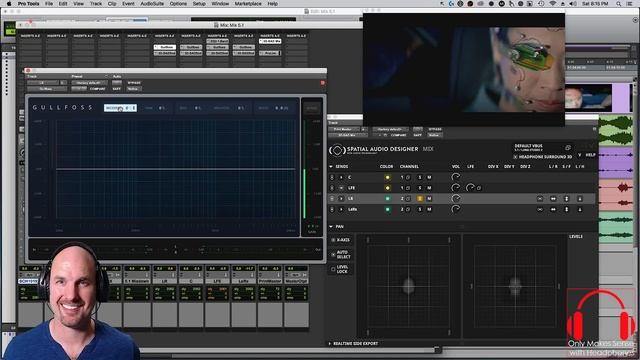This screenshot has height=360, width=640.
Task: Click the channel icon next to C's channel 1
Action: 408,178
